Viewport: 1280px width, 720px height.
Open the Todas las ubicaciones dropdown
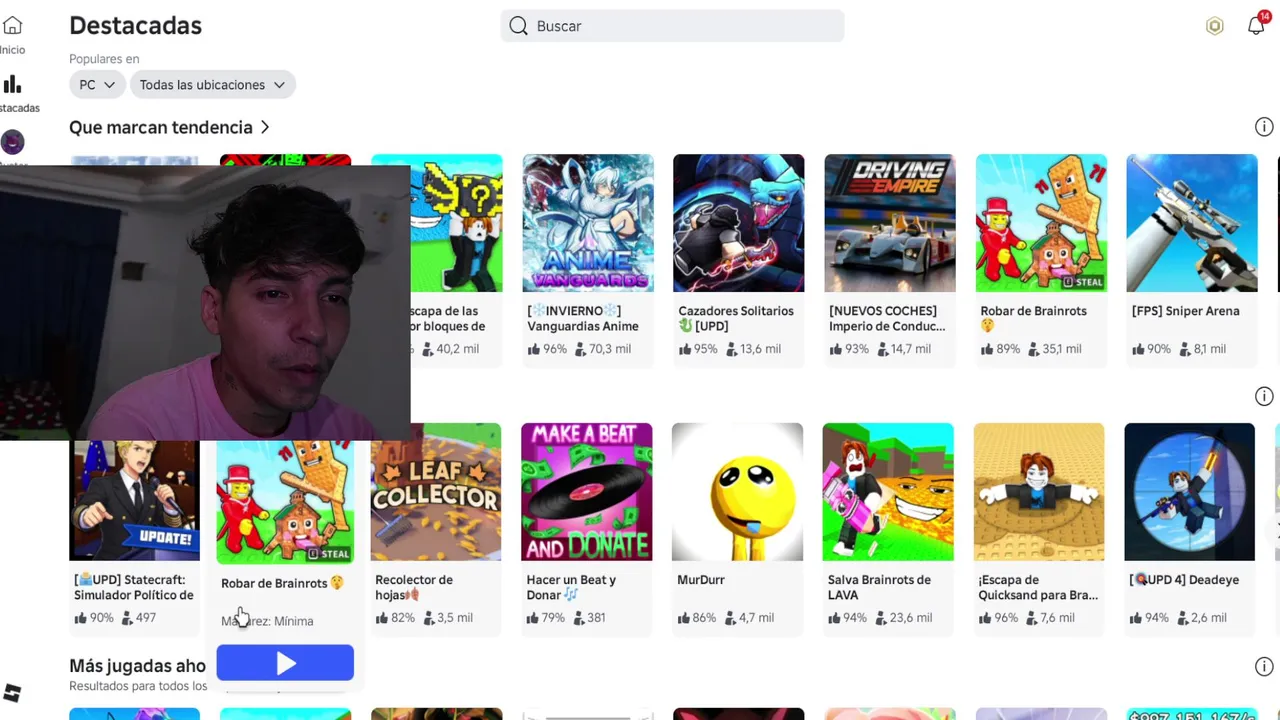point(212,85)
